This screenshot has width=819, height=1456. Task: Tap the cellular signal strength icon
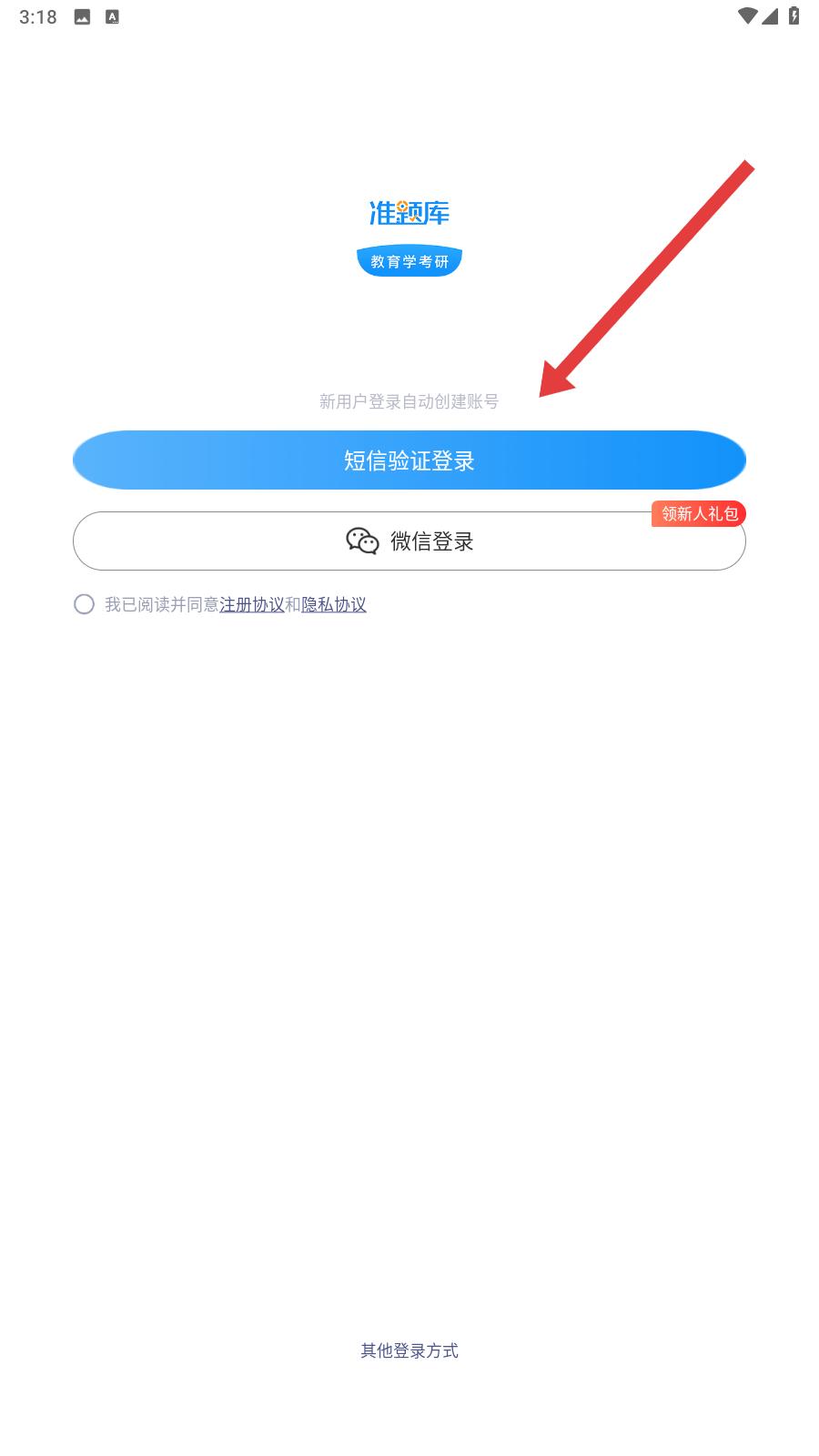point(771,15)
